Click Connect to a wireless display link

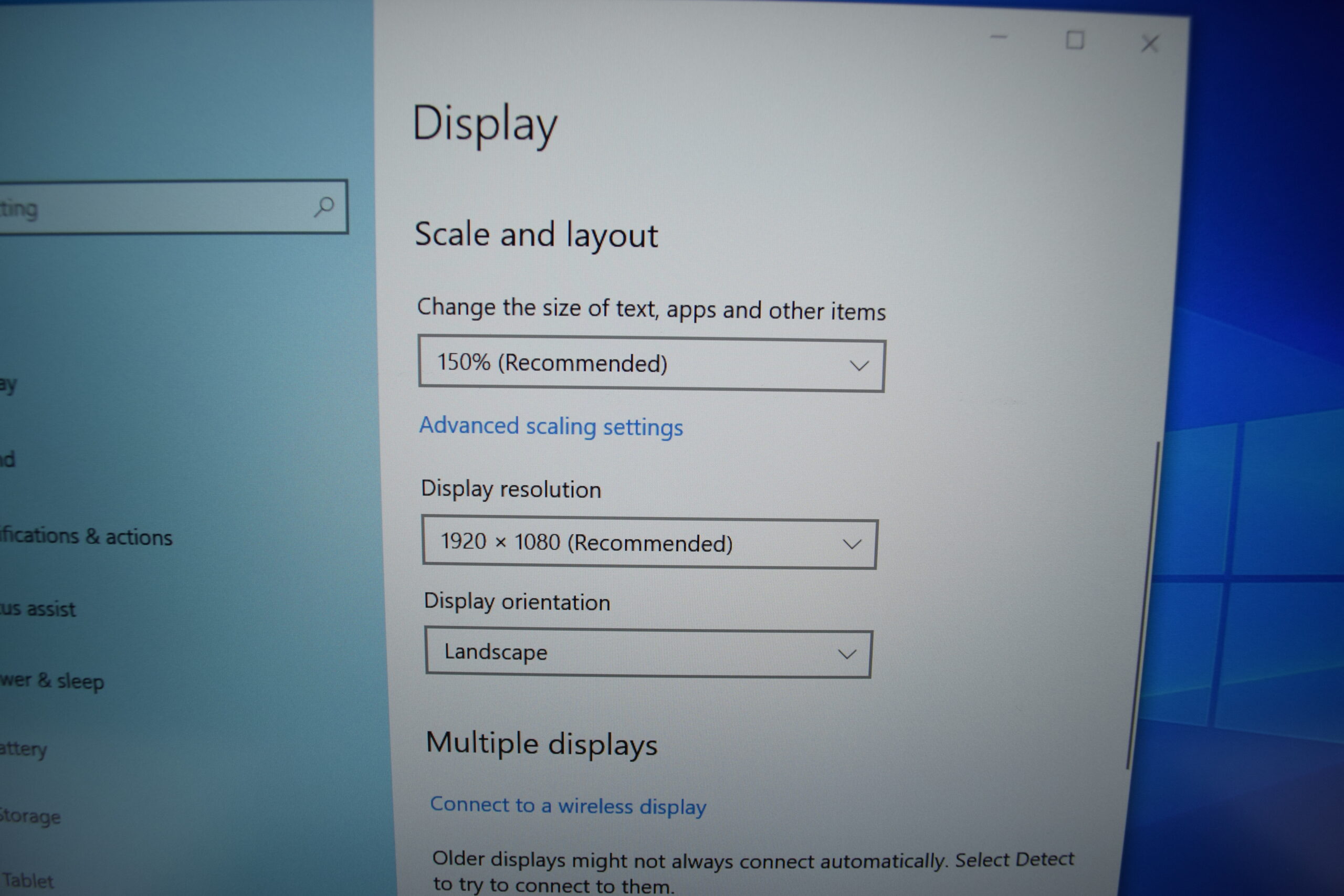point(568,805)
